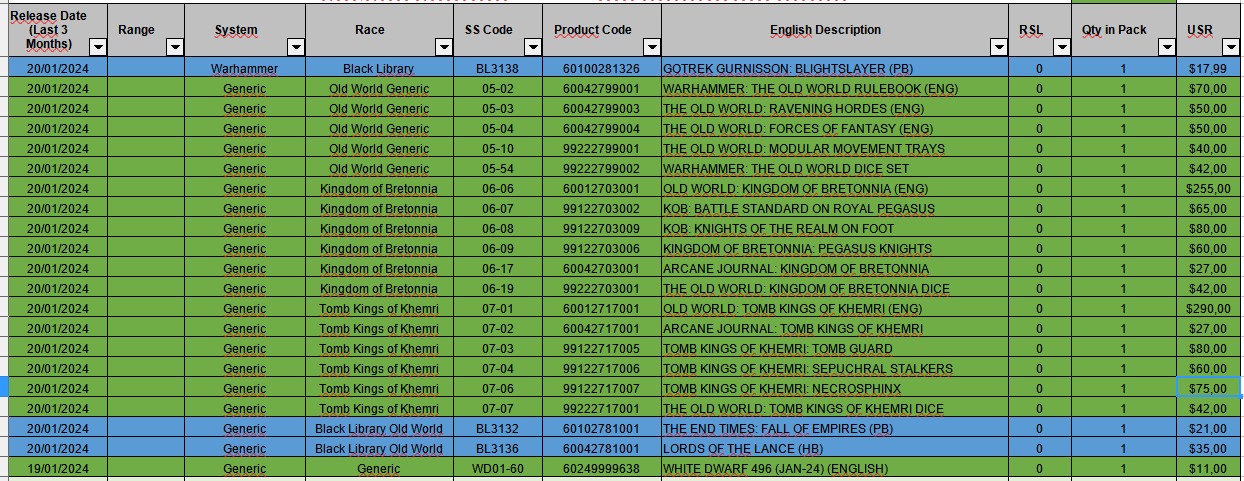This screenshot has height=481, width=1244.
Task: Click SS Code cell 07-06
Action: [497, 388]
